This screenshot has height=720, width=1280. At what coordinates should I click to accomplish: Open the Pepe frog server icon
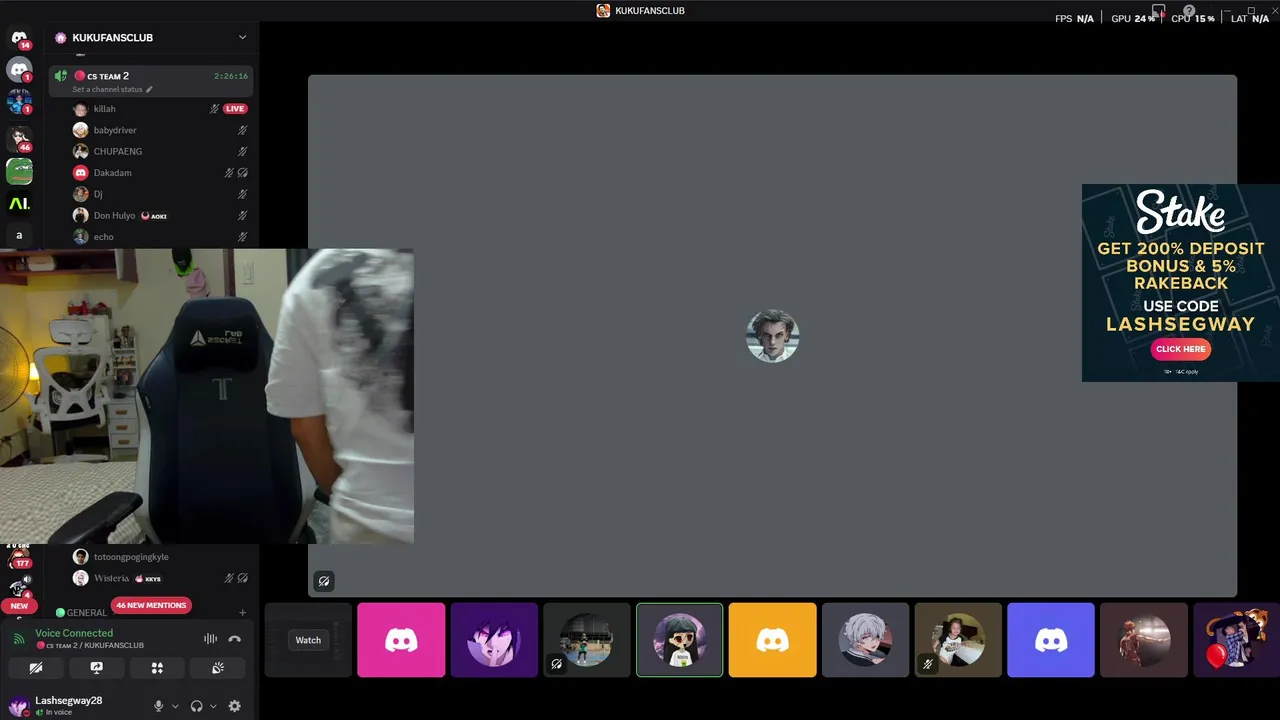[19, 172]
